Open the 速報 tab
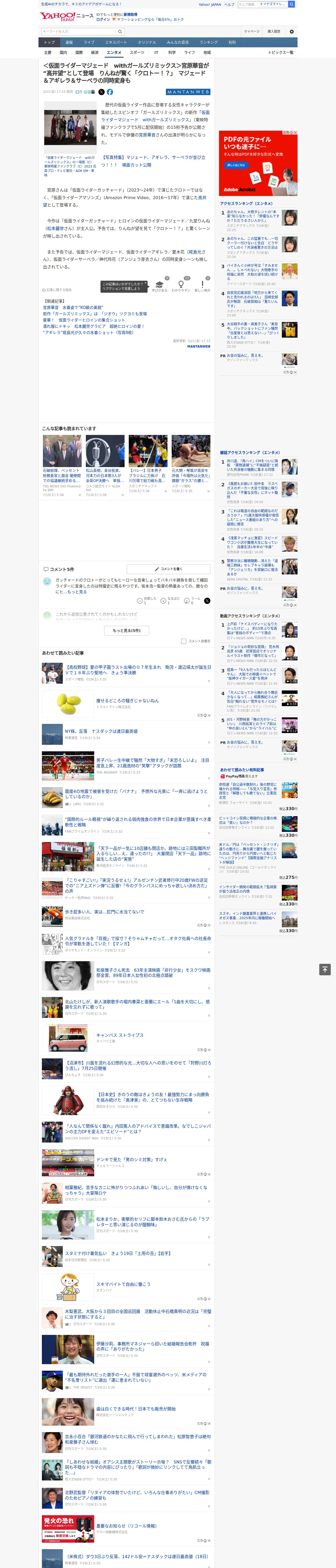The width and height of the screenshot is (336, 1568). click(69, 43)
